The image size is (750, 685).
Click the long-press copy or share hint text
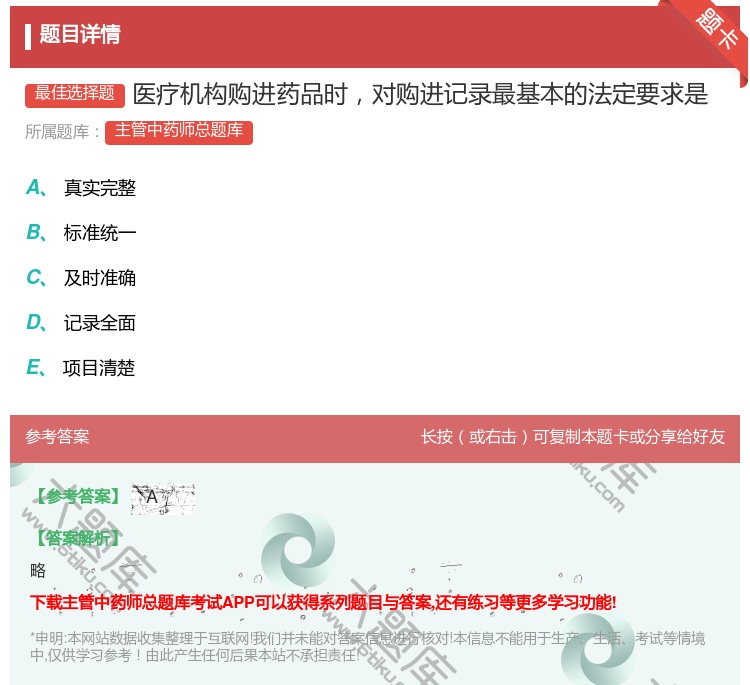[572, 437]
